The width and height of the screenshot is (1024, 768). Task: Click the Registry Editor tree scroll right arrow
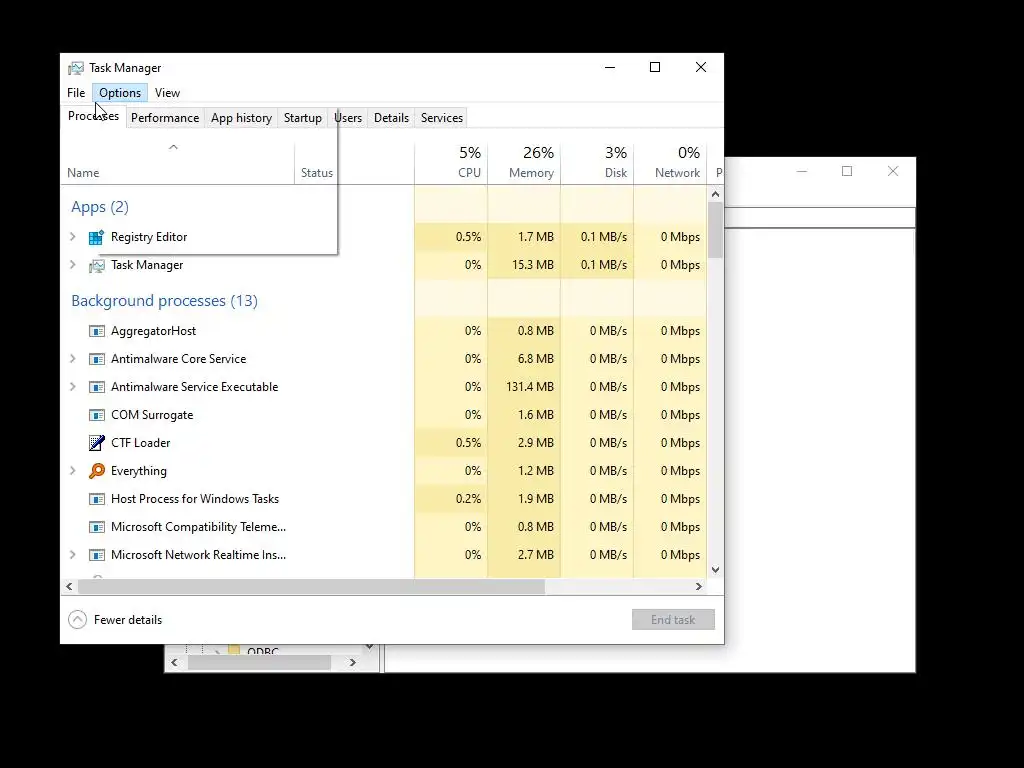[x=353, y=662]
